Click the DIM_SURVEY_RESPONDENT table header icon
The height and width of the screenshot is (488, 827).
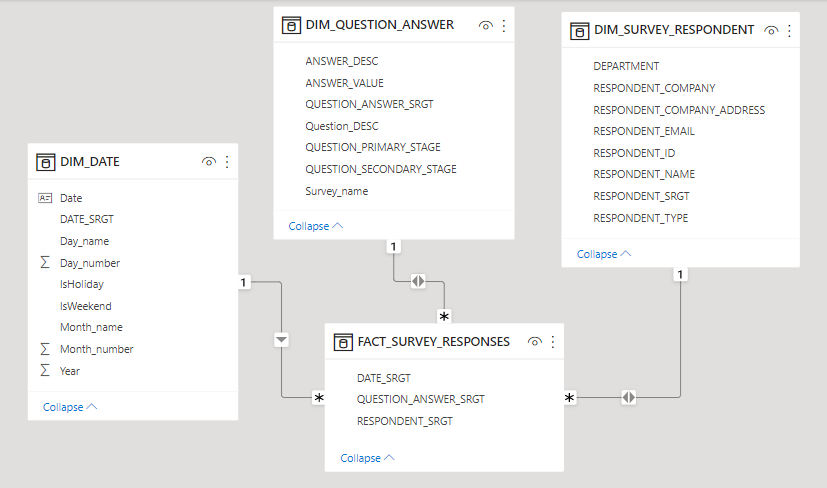point(580,30)
